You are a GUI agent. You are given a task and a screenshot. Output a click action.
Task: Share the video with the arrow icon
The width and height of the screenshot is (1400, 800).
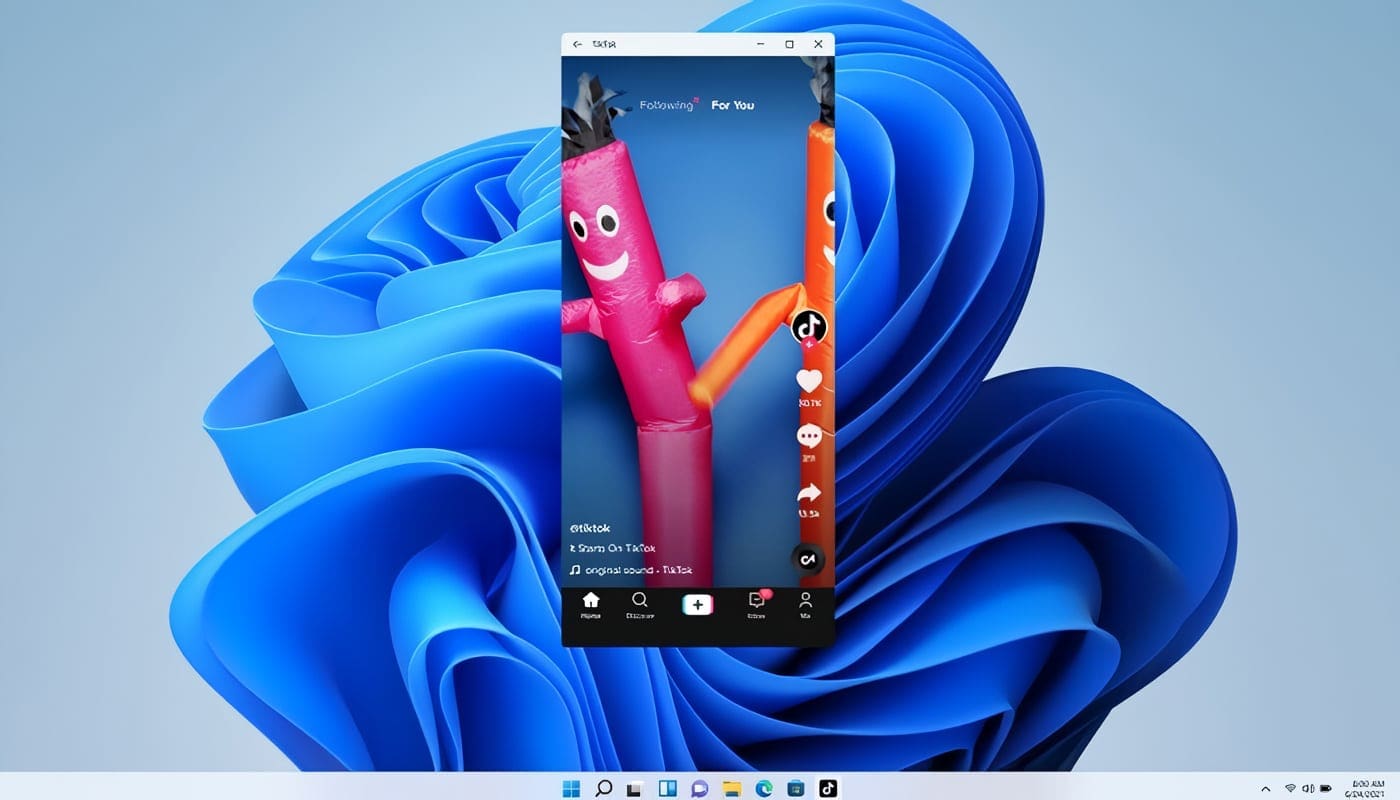[x=809, y=493]
